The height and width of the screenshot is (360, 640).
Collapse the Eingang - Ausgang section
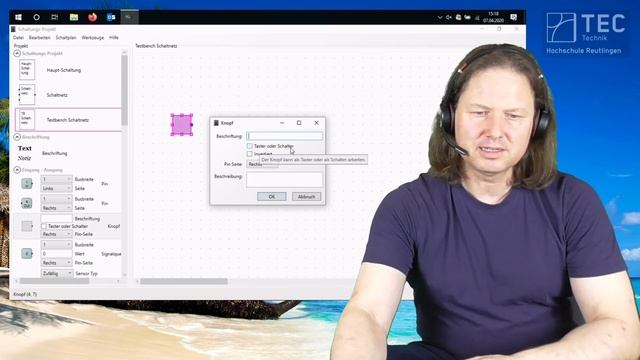point(17,170)
